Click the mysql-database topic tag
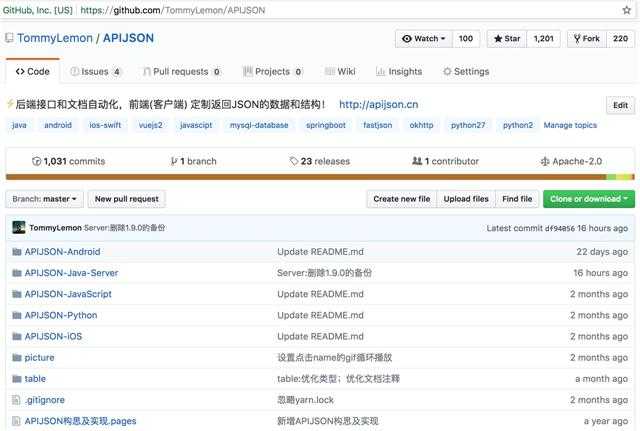The width and height of the screenshot is (640, 431). pos(259,125)
